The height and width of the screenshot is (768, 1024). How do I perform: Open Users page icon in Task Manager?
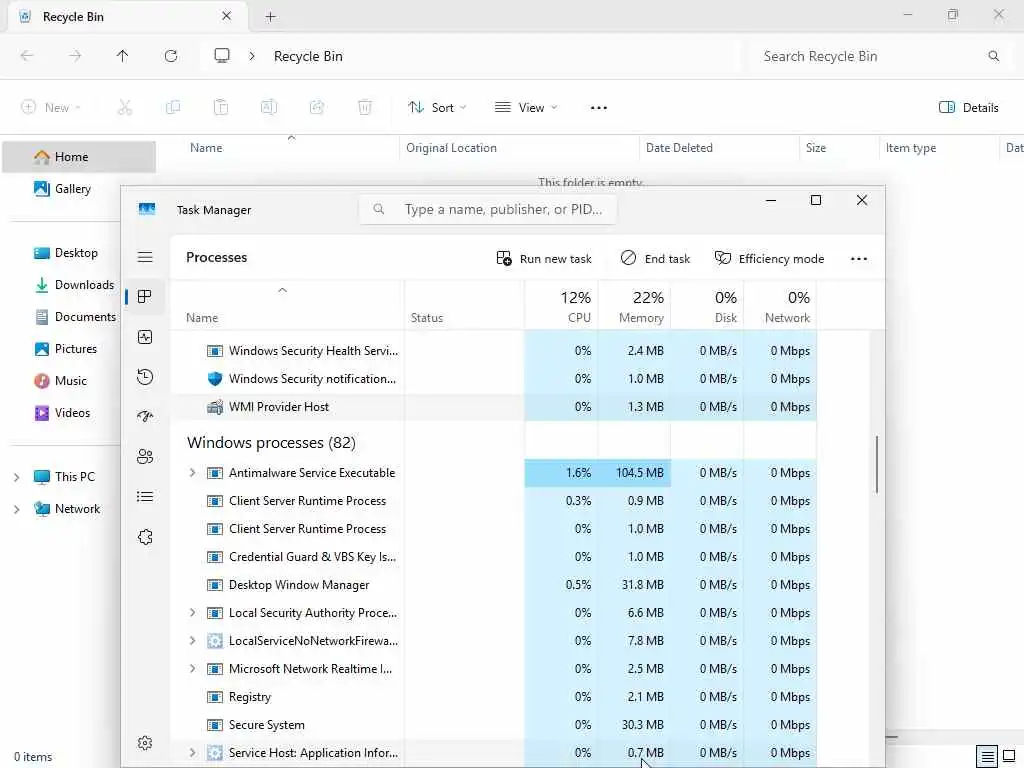[145, 456]
